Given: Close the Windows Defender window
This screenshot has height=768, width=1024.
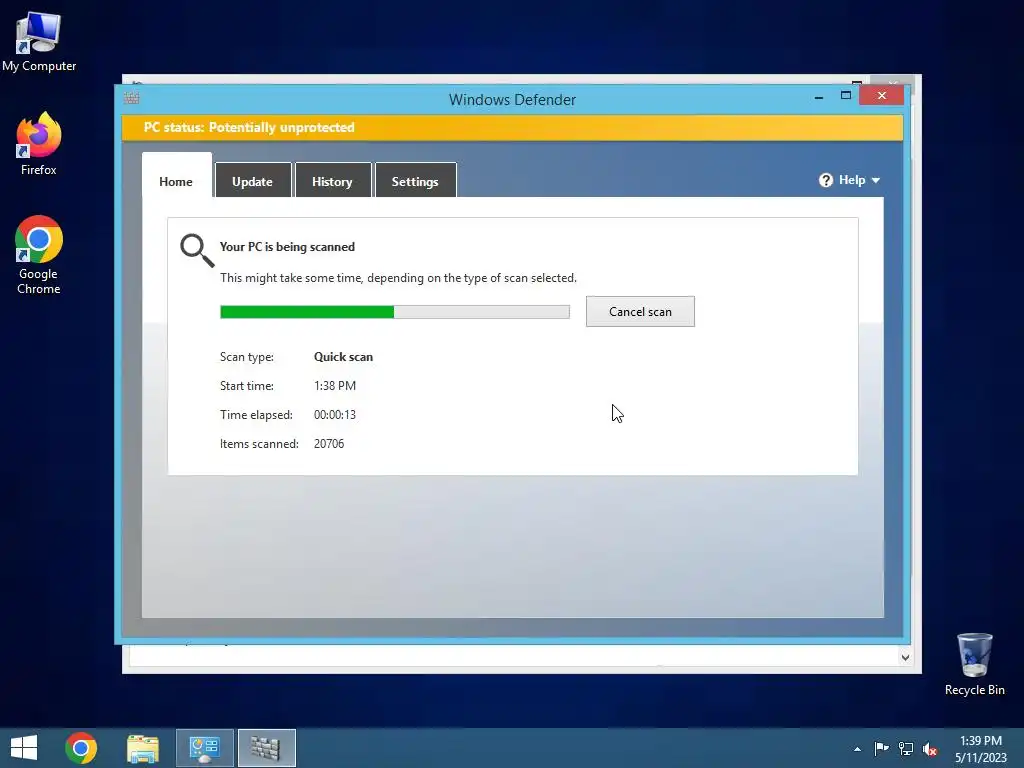Looking at the screenshot, I should (x=882, y=96).
